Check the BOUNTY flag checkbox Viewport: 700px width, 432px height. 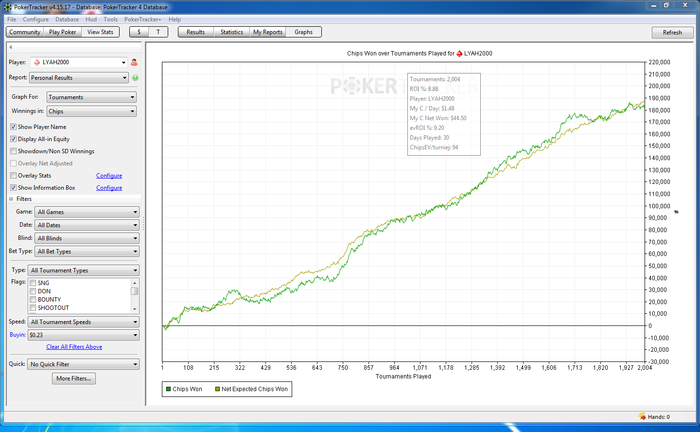tap(33, 299)
